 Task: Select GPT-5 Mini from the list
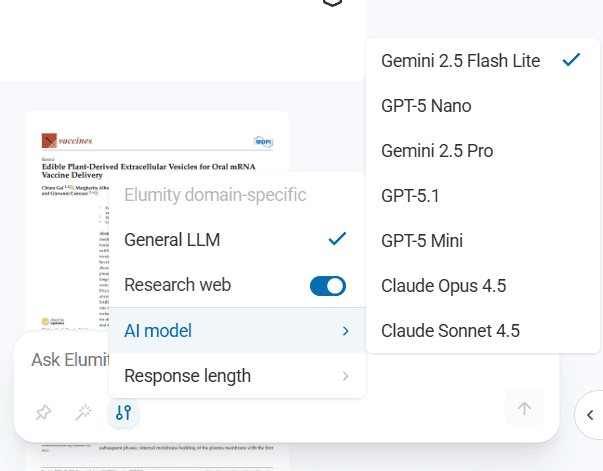pos(421,241)
